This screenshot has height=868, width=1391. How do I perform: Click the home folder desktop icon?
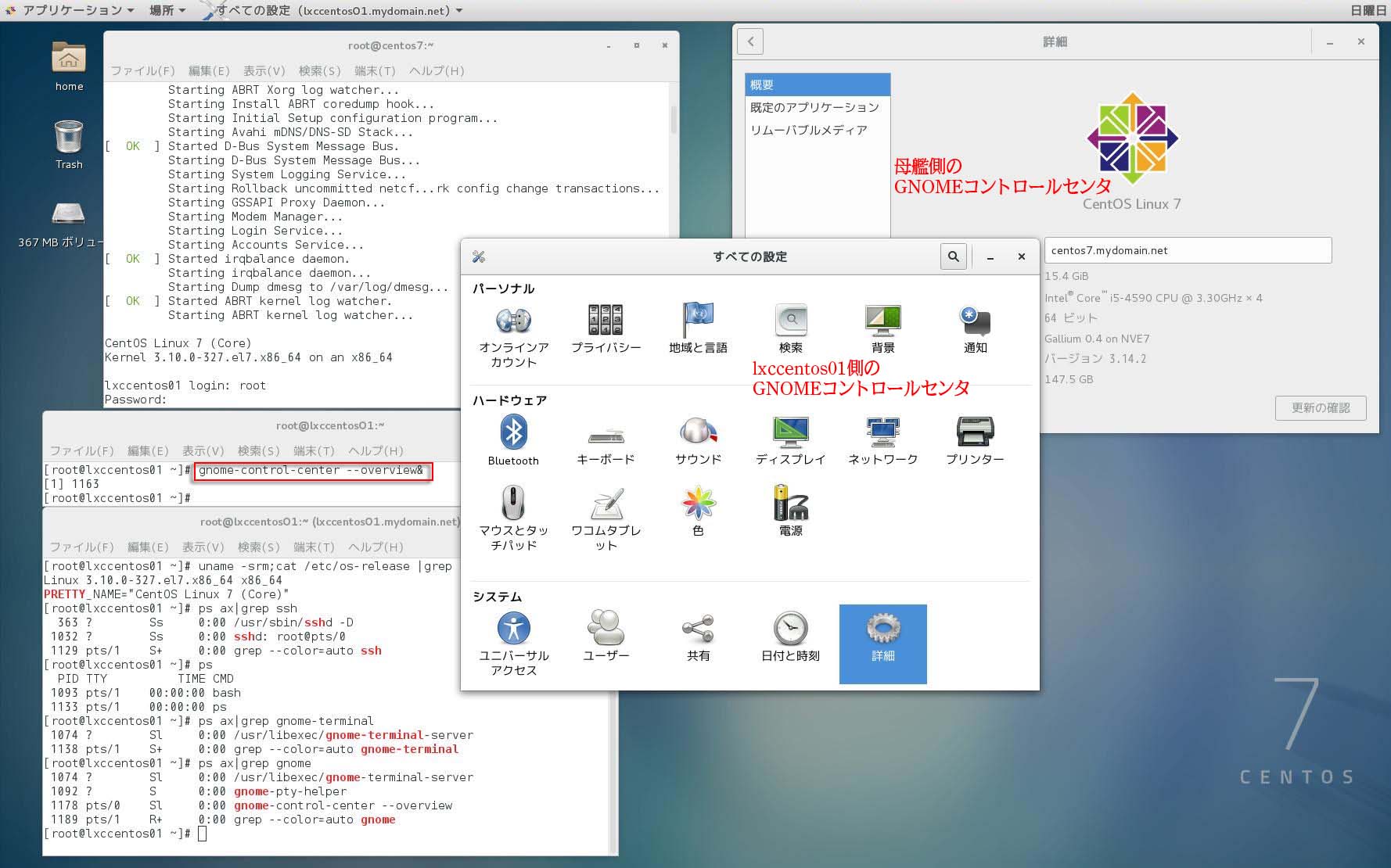[x=69, y=66]
